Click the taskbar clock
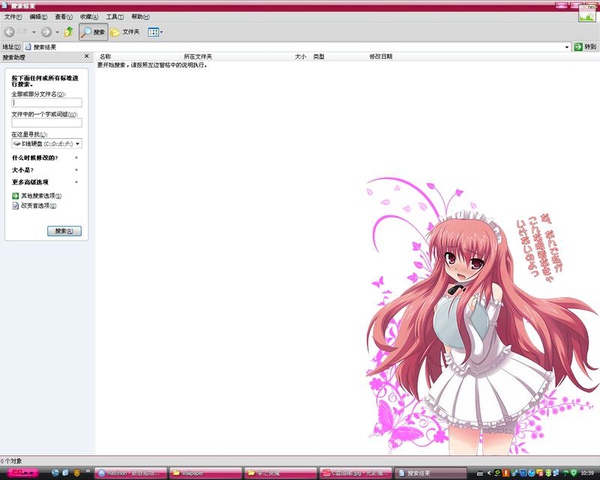The width and height of the screenshot is (600, 480). 587,473
